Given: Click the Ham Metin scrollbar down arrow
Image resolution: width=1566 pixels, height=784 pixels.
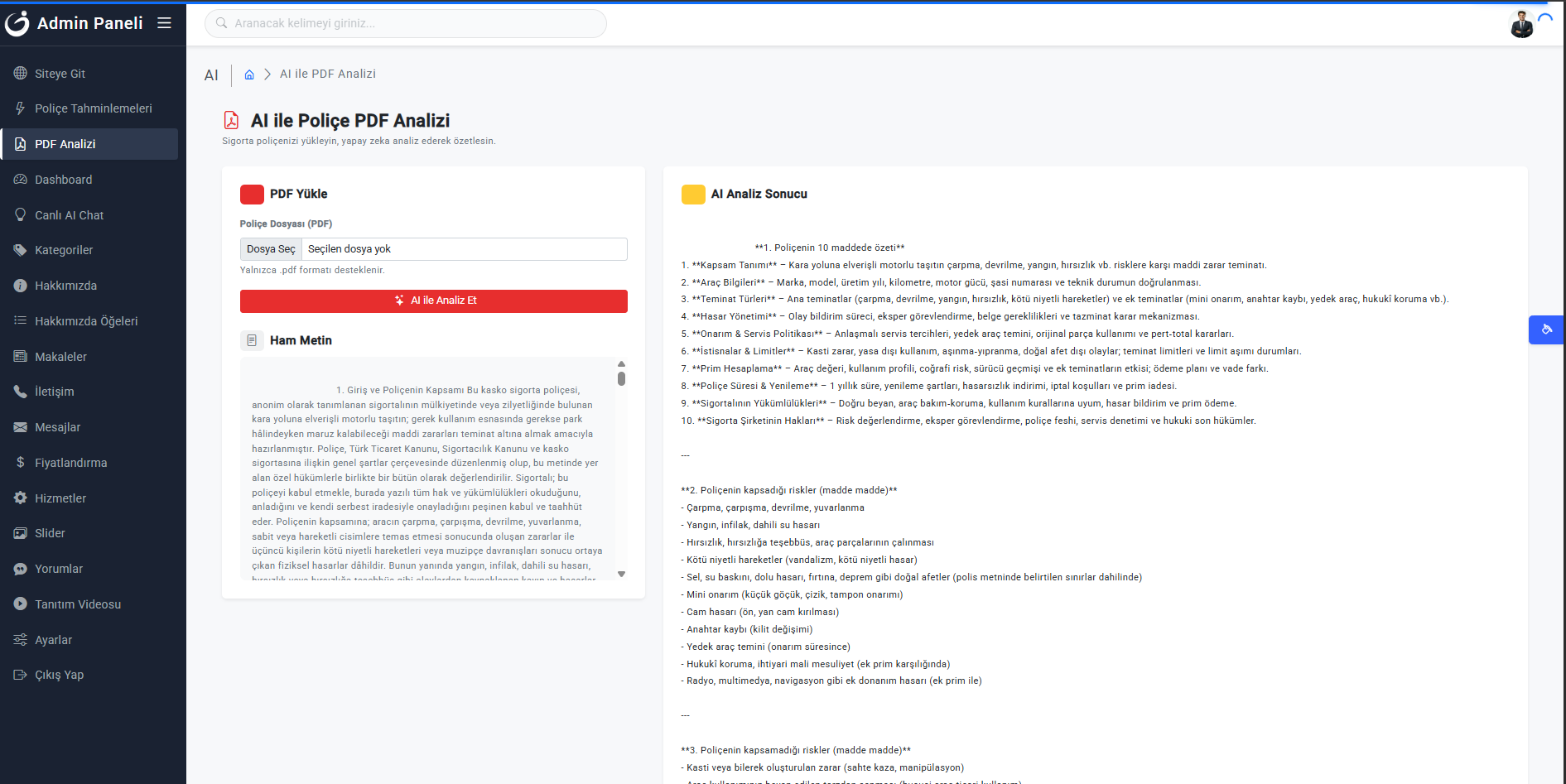Looking at the screenshot, I should coord(621,574).
